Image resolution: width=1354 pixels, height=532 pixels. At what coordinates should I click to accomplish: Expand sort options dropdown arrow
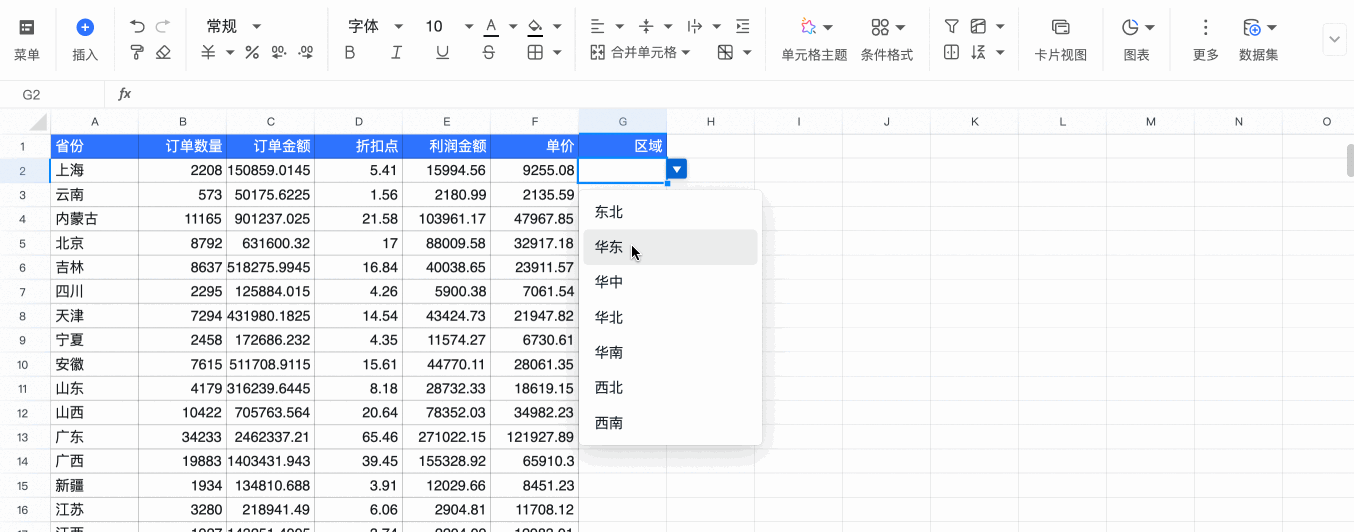[x=1000, y=52]
